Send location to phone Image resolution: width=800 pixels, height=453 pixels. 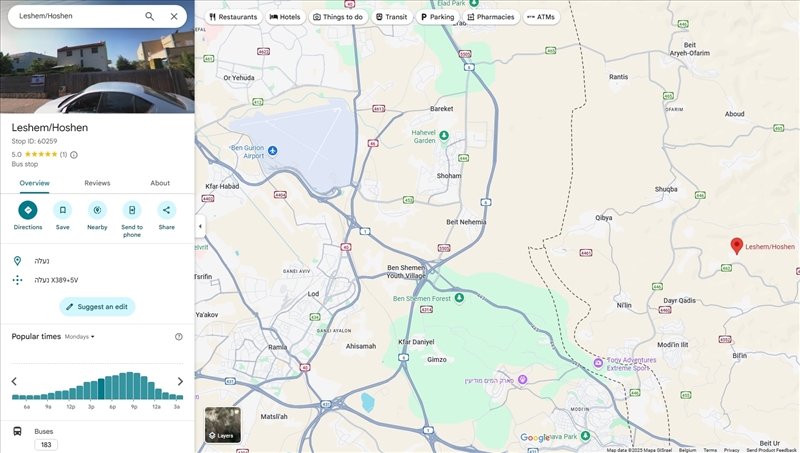tap(132, 210)
